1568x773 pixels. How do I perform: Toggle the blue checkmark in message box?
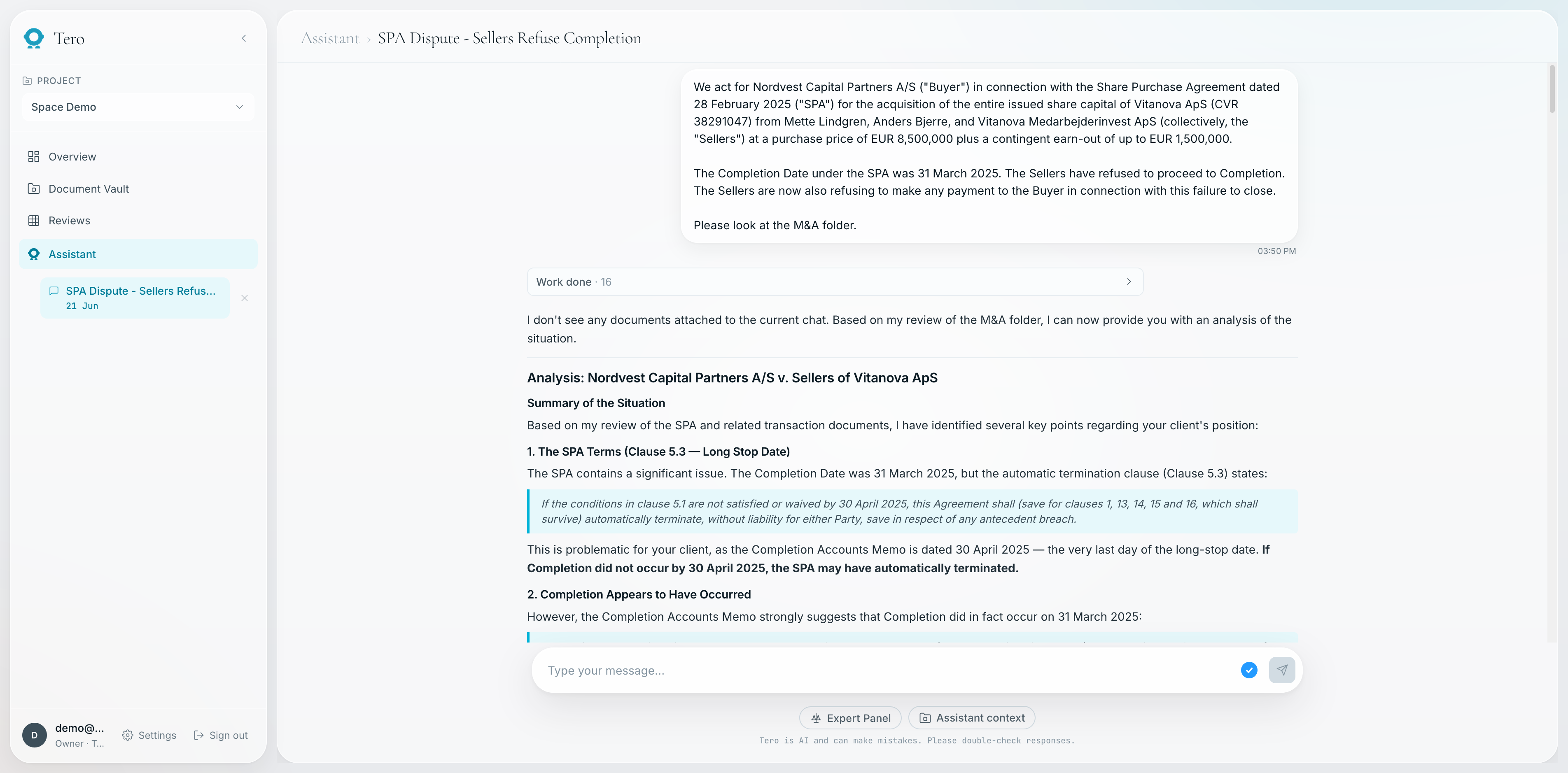1249,670
